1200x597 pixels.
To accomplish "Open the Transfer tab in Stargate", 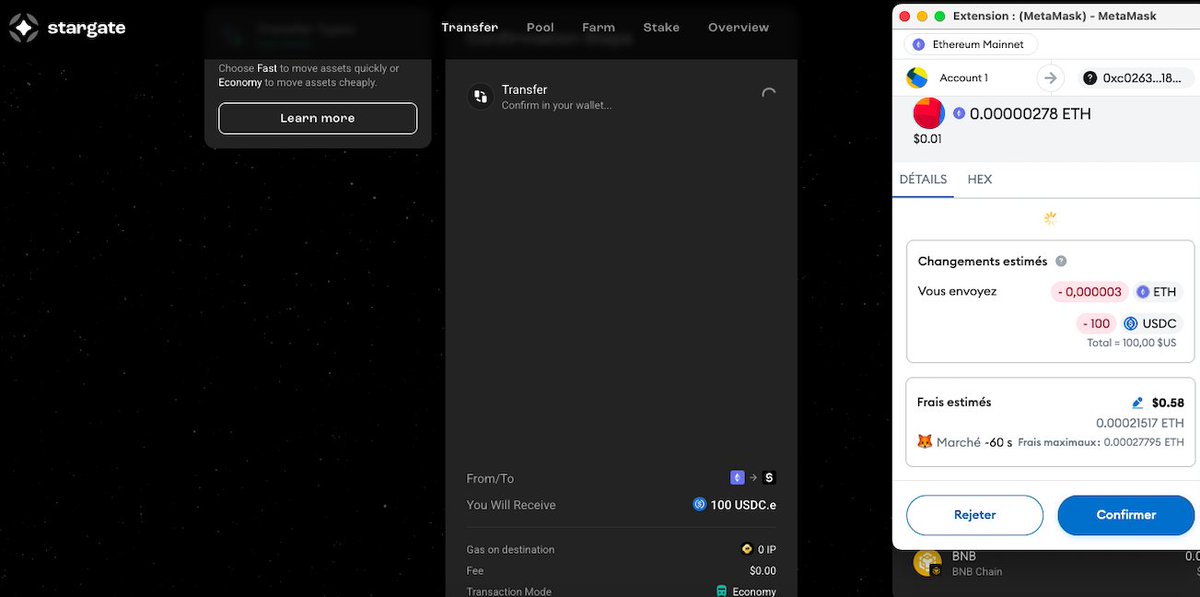I will (469, 27).
